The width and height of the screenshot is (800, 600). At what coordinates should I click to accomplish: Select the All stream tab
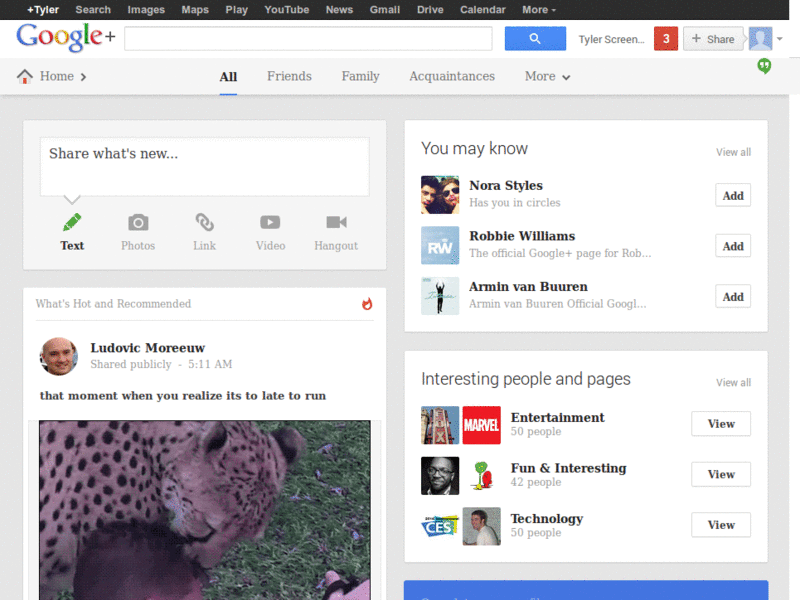click(228, 77)
